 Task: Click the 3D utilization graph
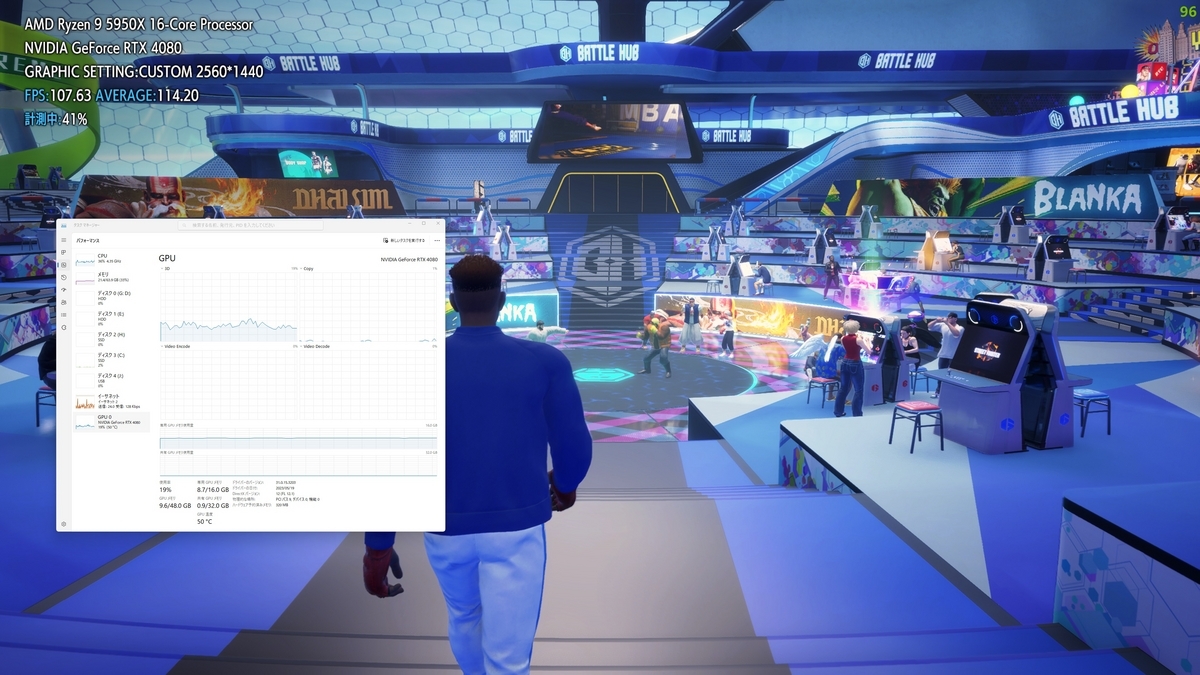(229, 307)
